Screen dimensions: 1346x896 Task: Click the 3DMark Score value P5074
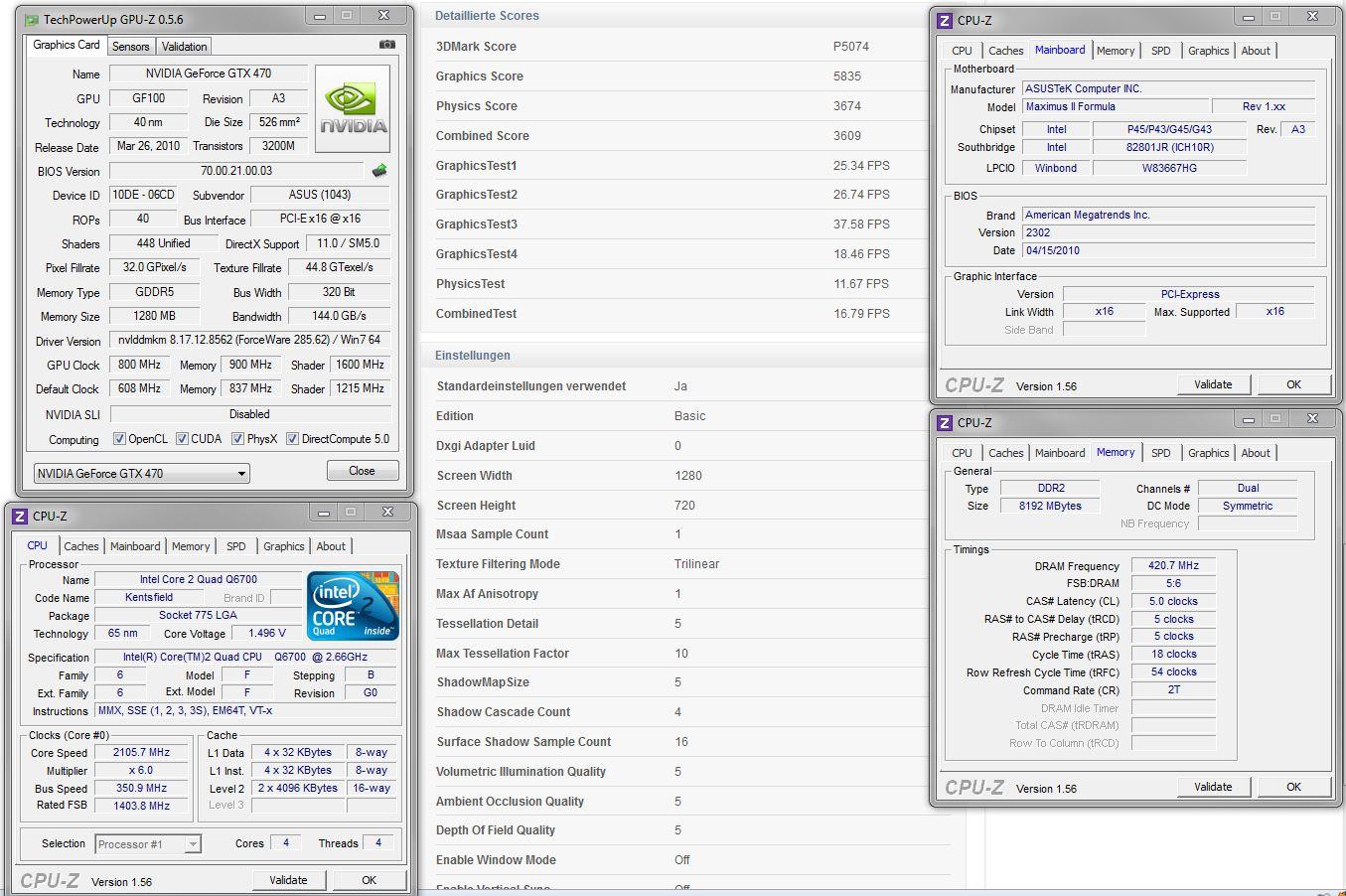851,47
